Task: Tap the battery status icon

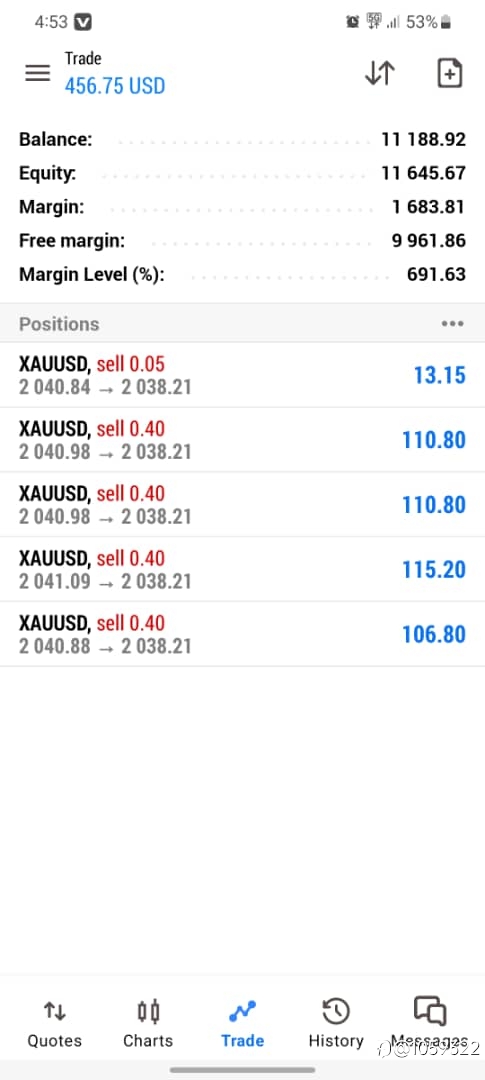Action: pyautogui.click(x=446, y=23)
